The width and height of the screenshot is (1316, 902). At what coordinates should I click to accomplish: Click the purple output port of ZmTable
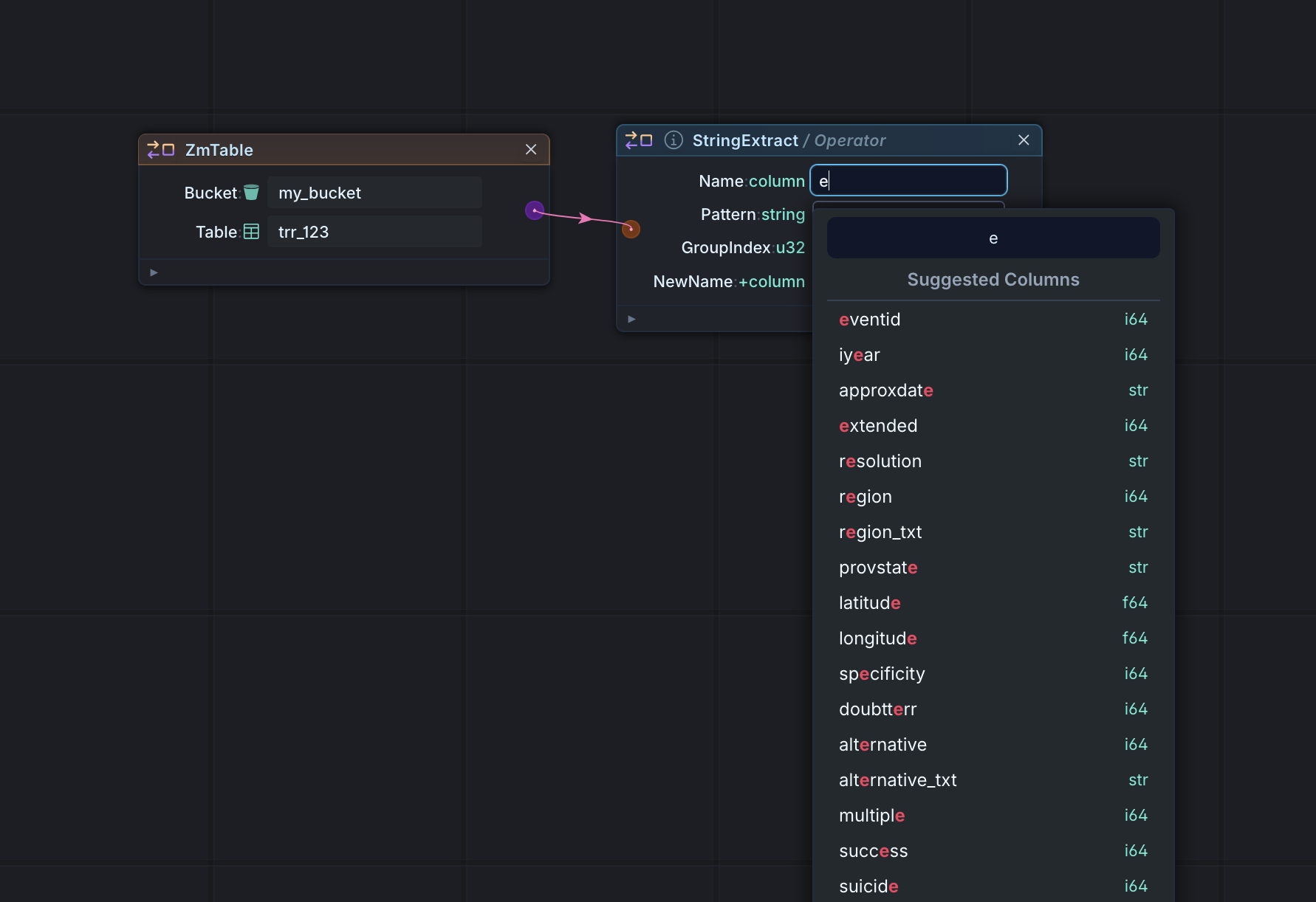click(535, 210)
